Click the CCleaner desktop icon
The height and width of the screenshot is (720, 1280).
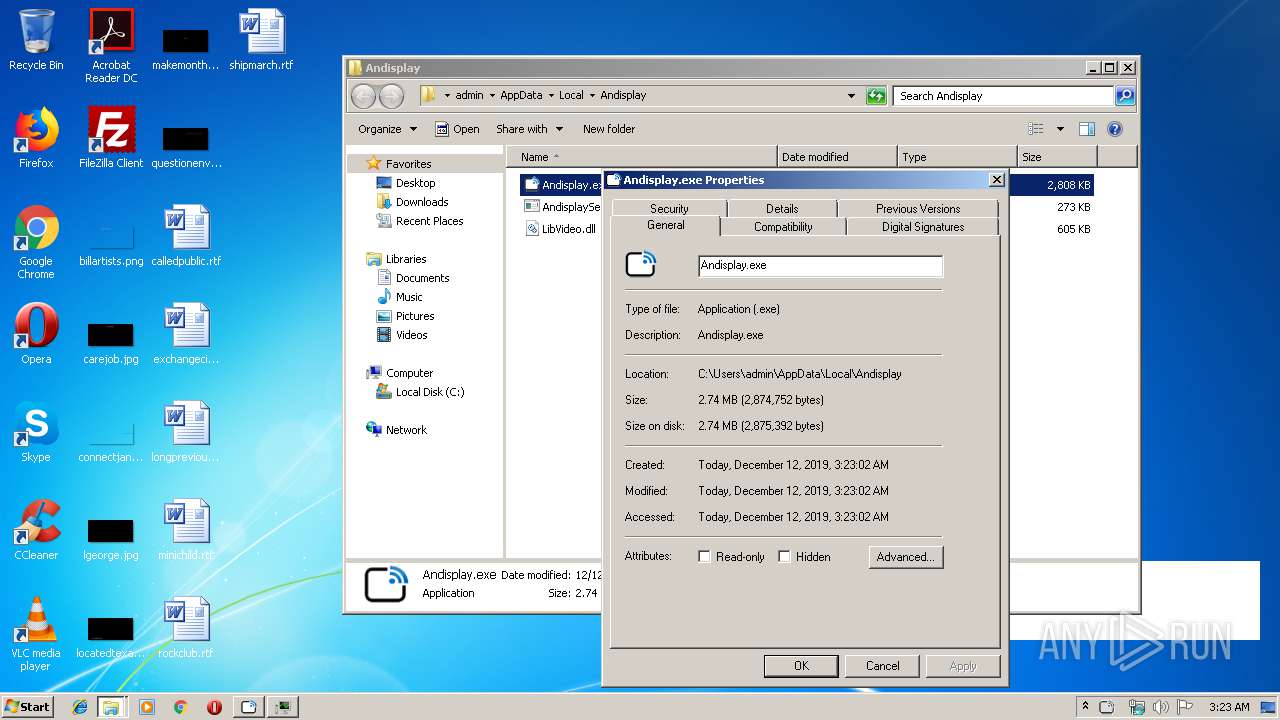[36, 530]
